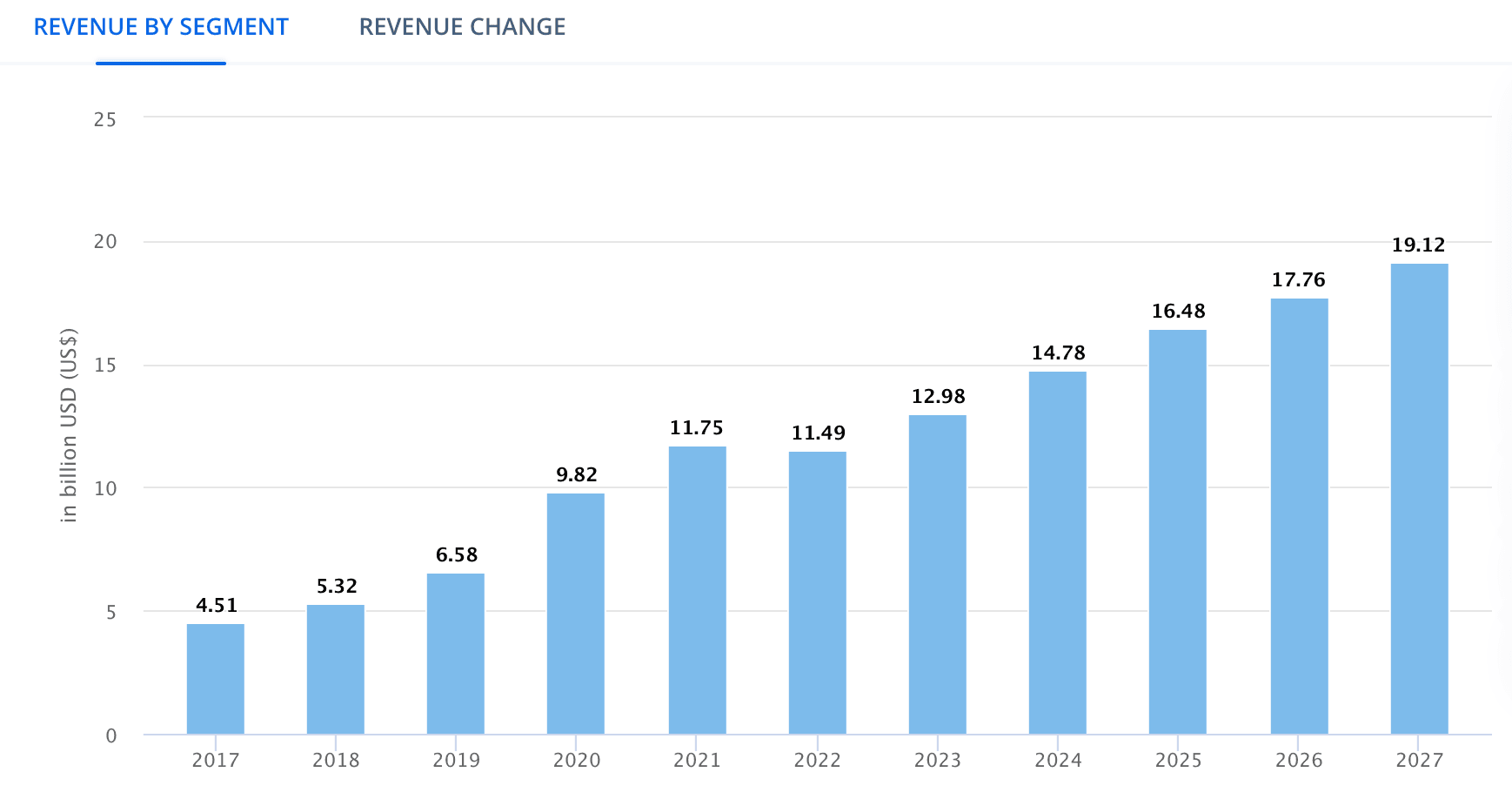
Task: Open the Revenue Change tab
Action: tap(462, 27)
